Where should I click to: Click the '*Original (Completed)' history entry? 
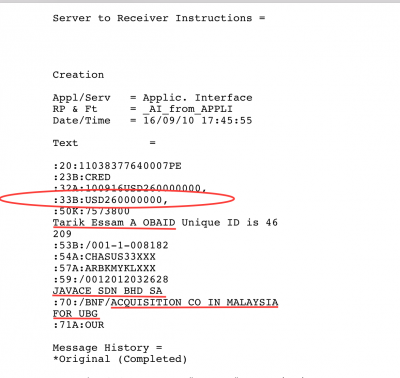click(x=120, y=359)
